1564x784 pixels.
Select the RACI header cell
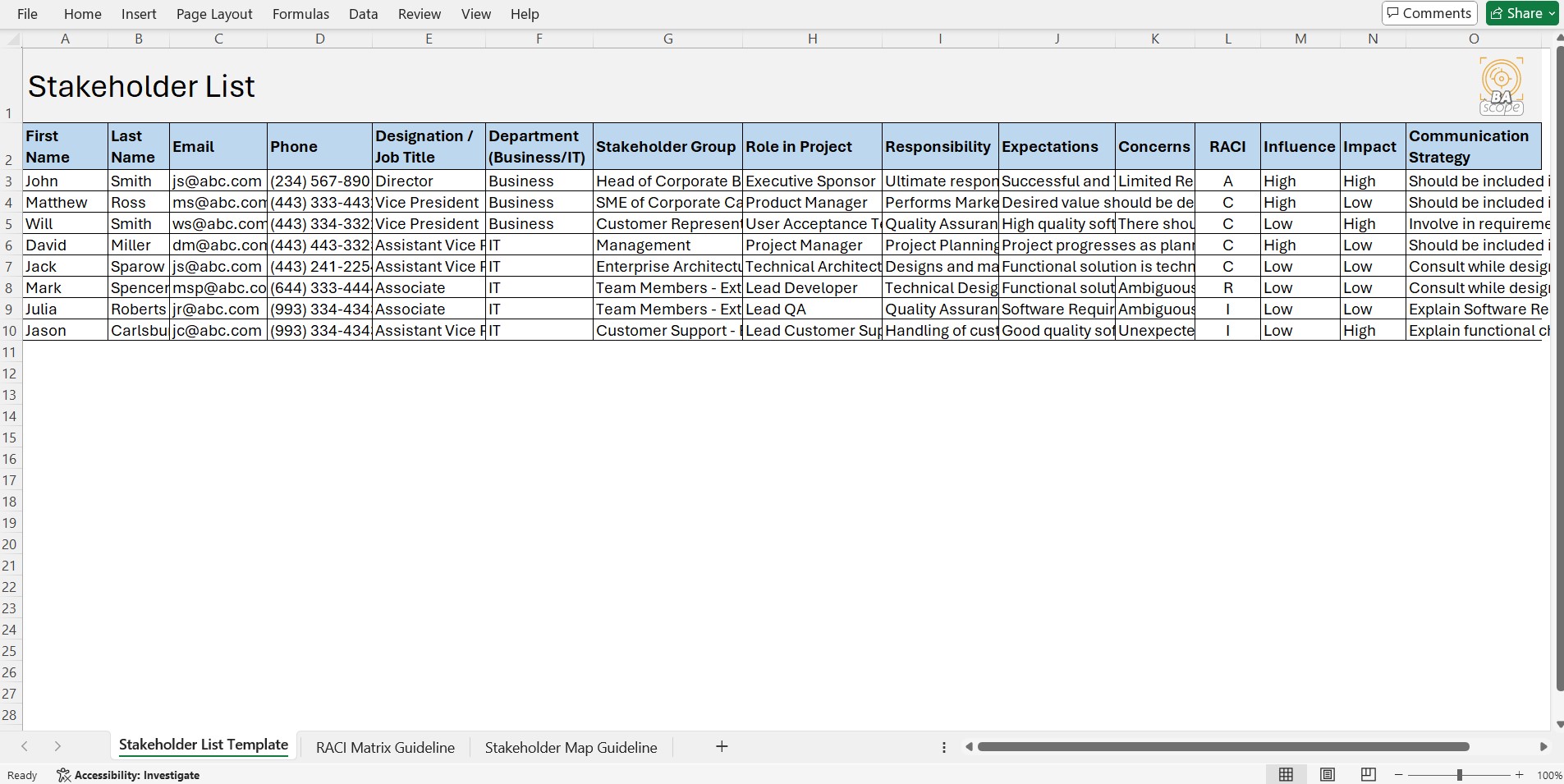point(1227,146)
